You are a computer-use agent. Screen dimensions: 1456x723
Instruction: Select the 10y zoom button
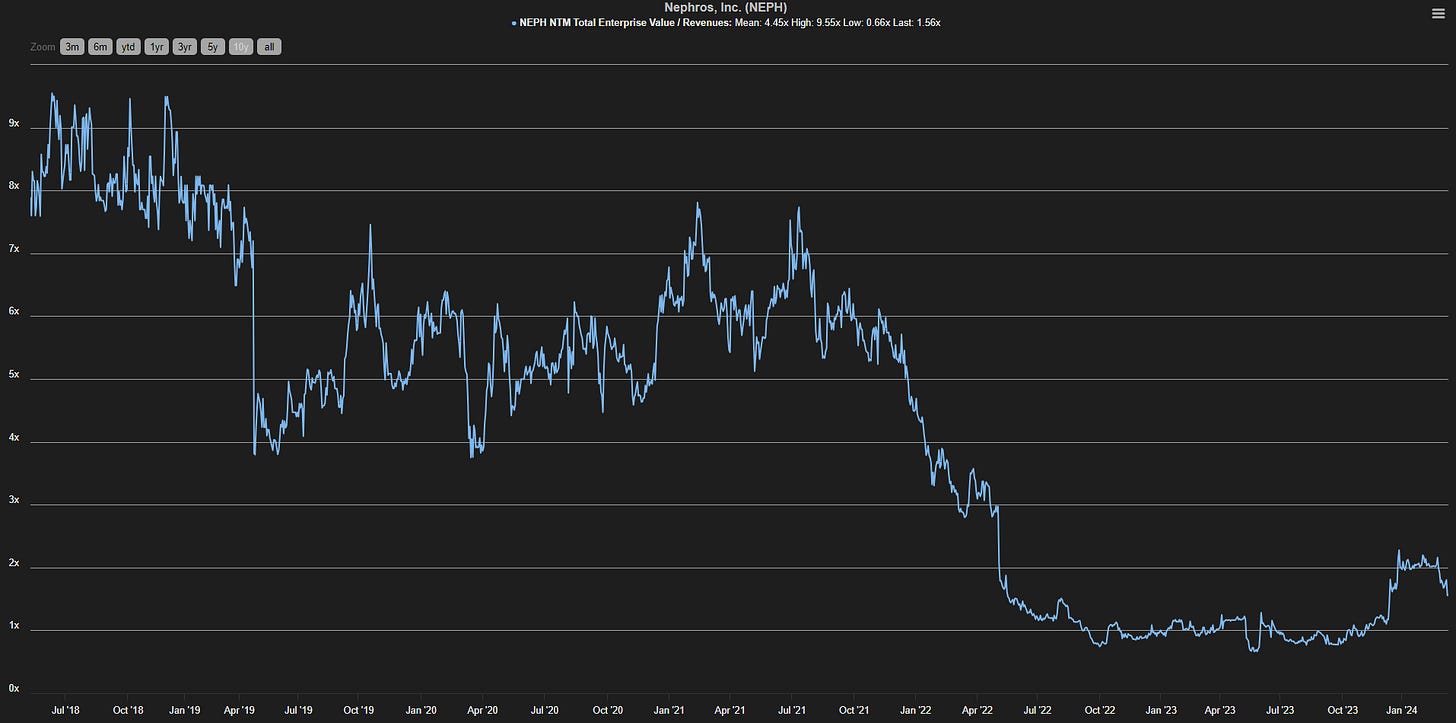(x=241, y=46)
